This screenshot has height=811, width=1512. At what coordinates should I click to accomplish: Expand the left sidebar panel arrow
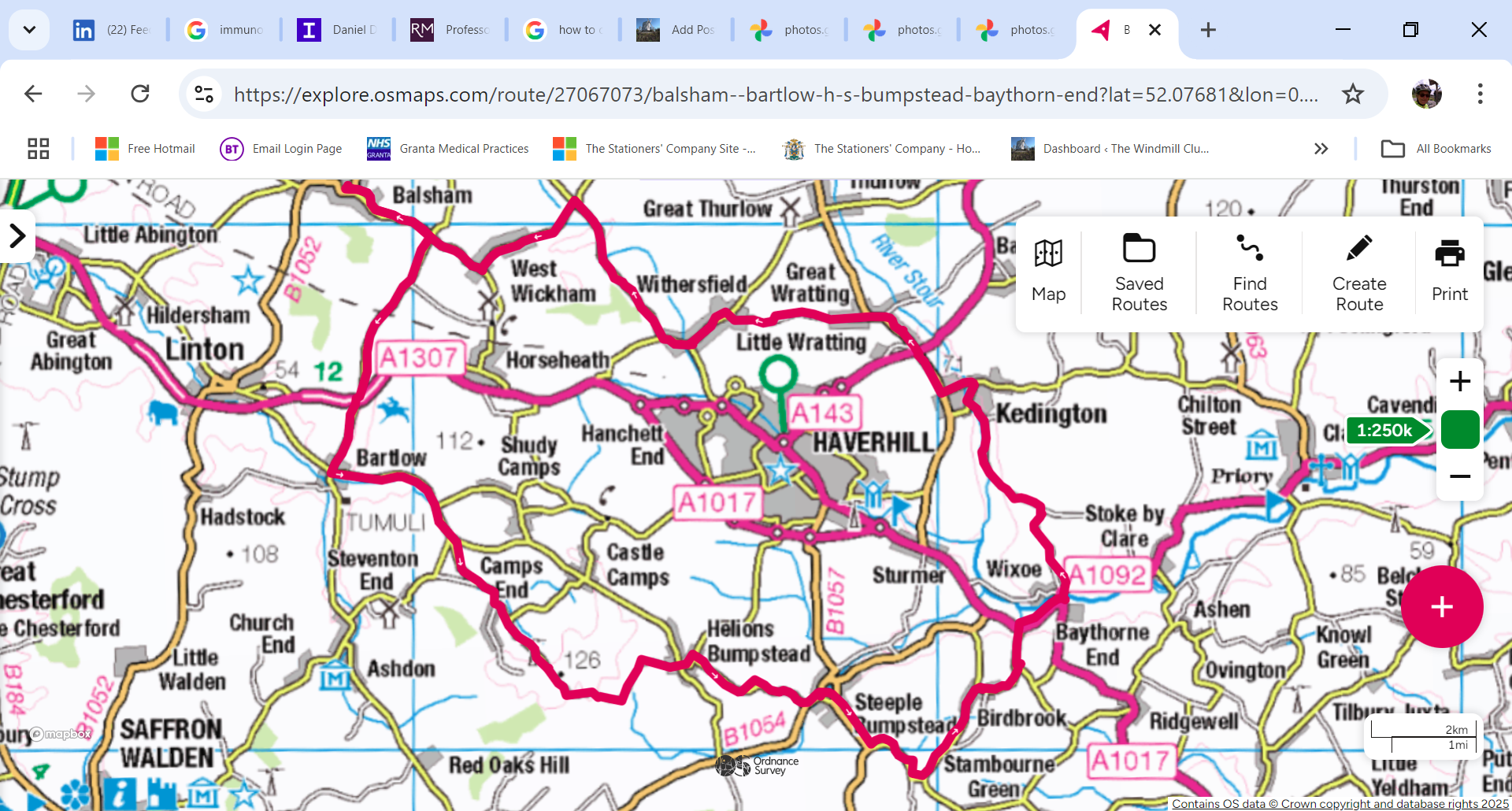(x=17, y=235)
